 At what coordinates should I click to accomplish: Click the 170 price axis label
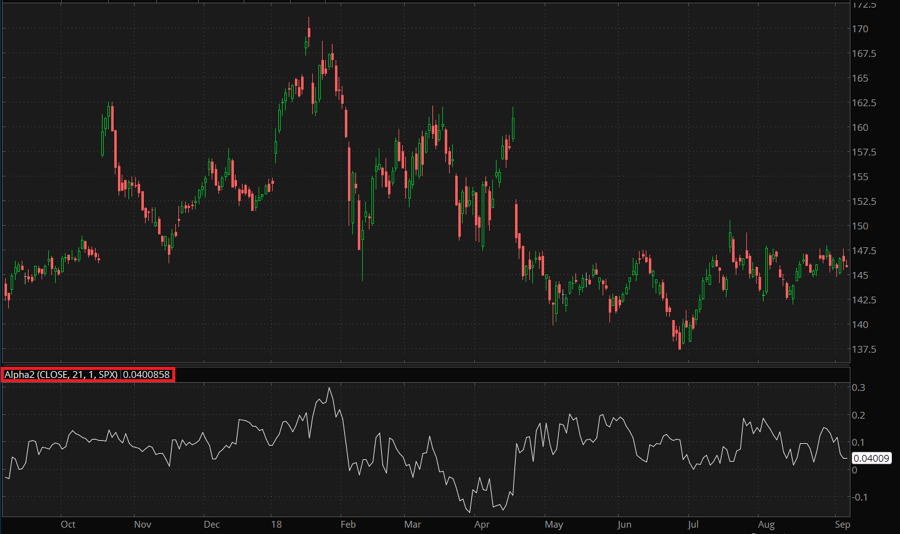[860, 28]
